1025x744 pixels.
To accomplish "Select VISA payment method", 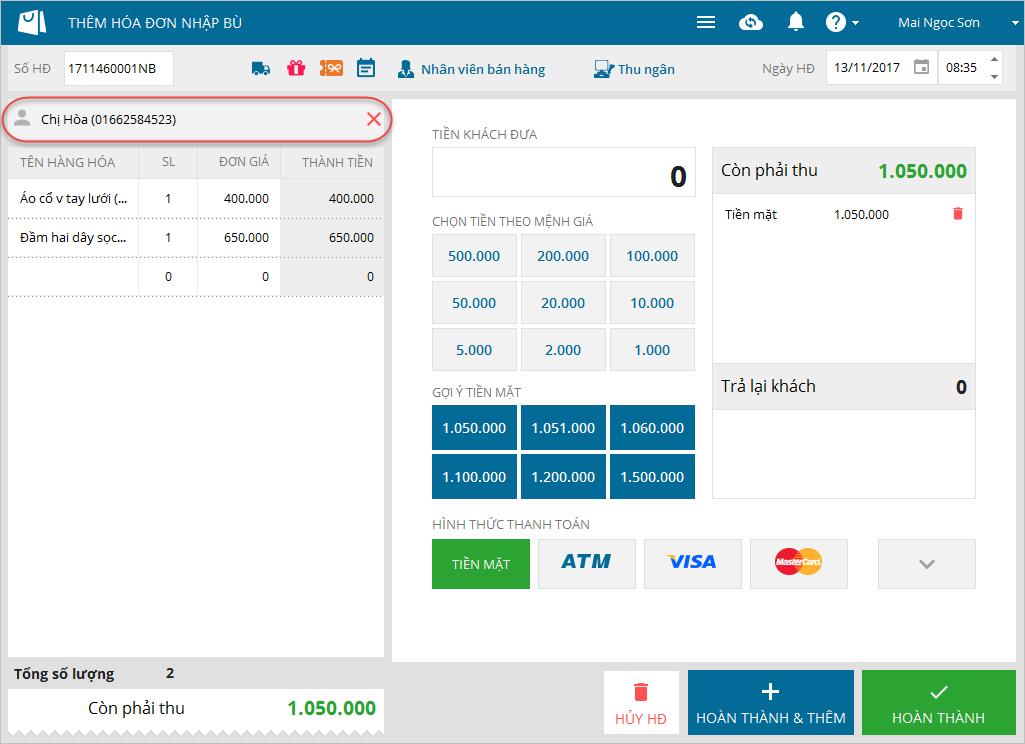I will coord(692,564).
